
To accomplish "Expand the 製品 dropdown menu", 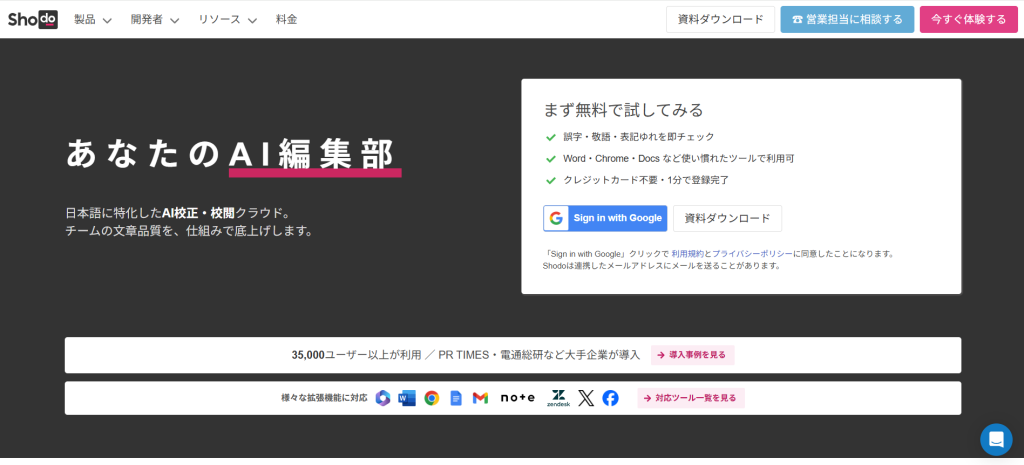I will point(92,19).
